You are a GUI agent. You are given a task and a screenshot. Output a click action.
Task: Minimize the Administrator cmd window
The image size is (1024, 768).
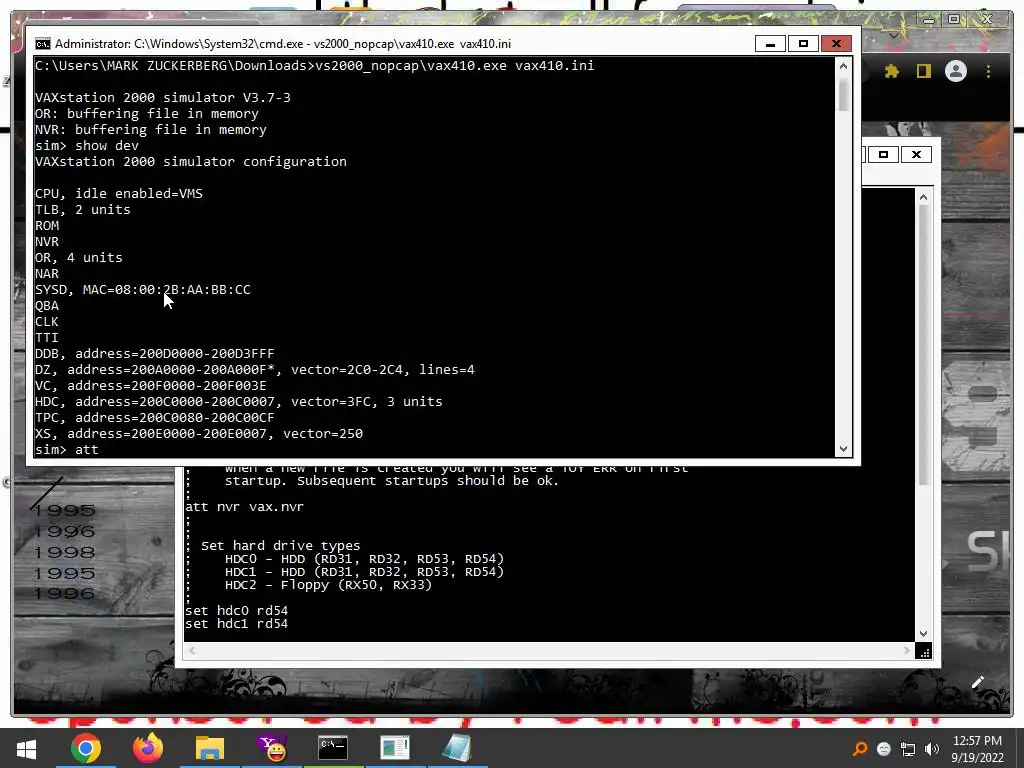coord(771,44)
